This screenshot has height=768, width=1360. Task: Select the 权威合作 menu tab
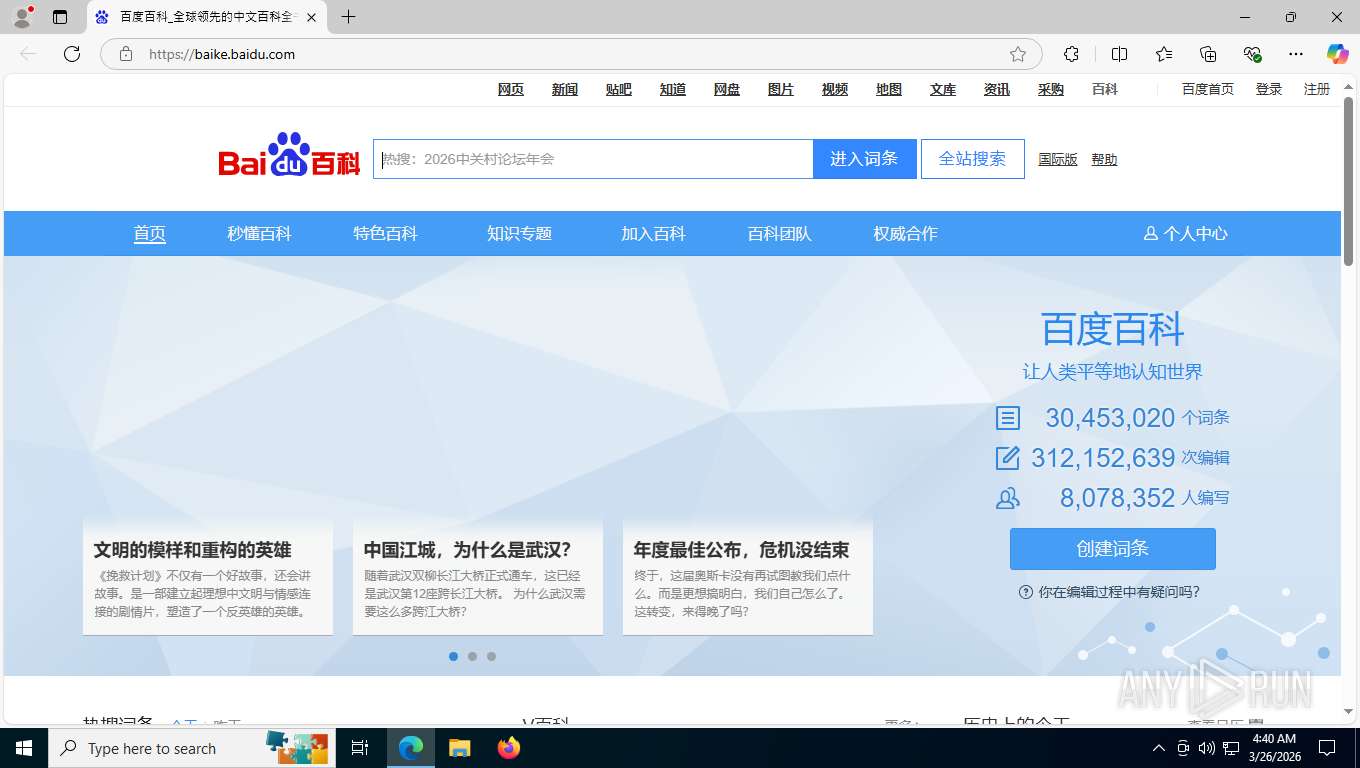(x=905, y=233)
